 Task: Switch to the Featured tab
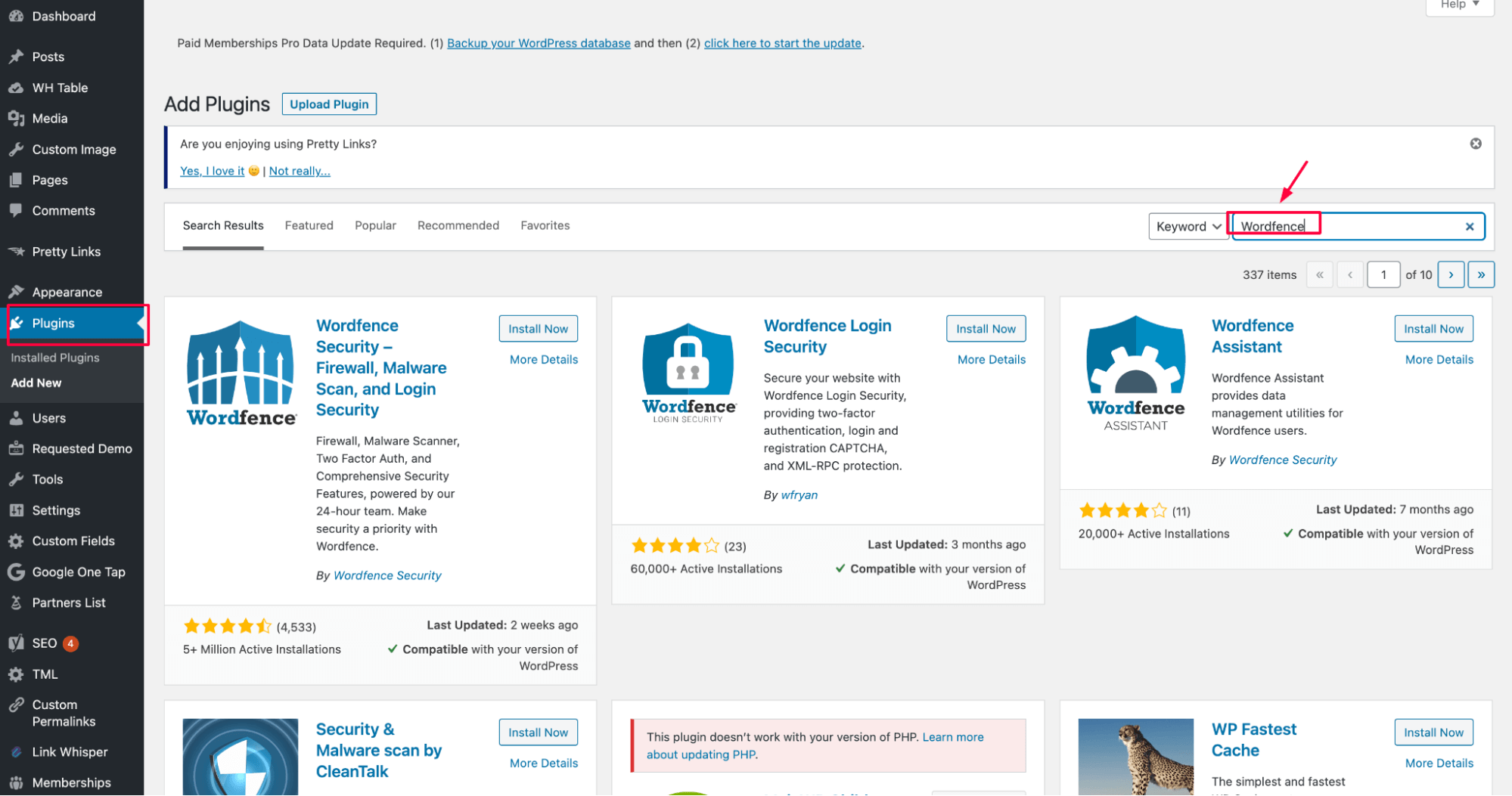(309, 225)
